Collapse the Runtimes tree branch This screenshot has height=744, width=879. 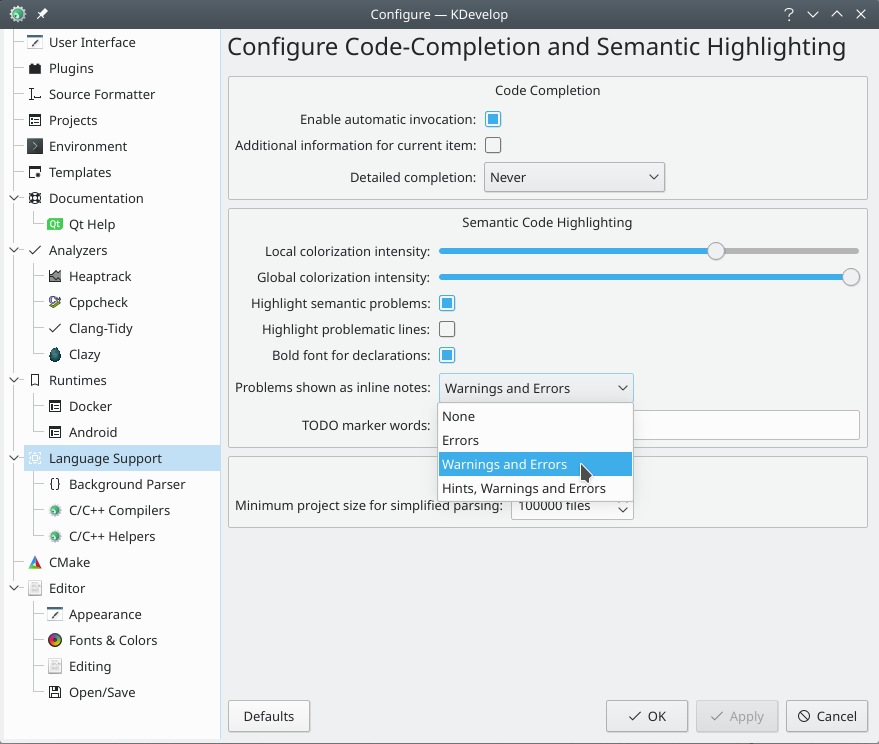click(x=14, y=380)
